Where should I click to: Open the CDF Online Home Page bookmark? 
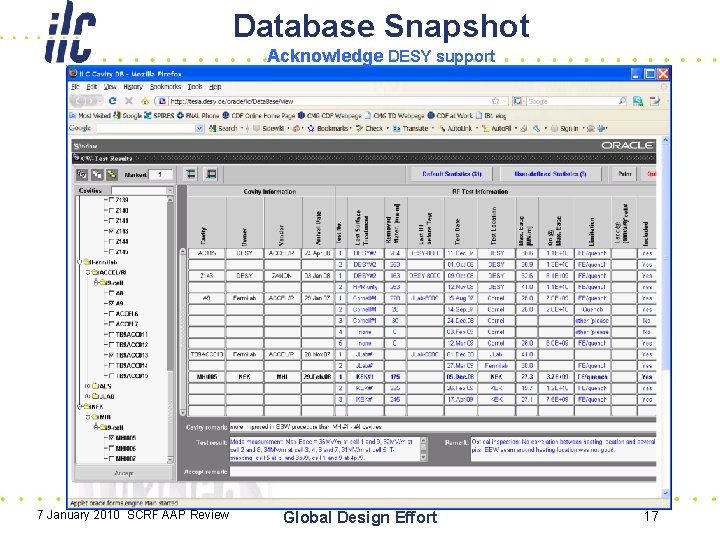pos(259,115)
